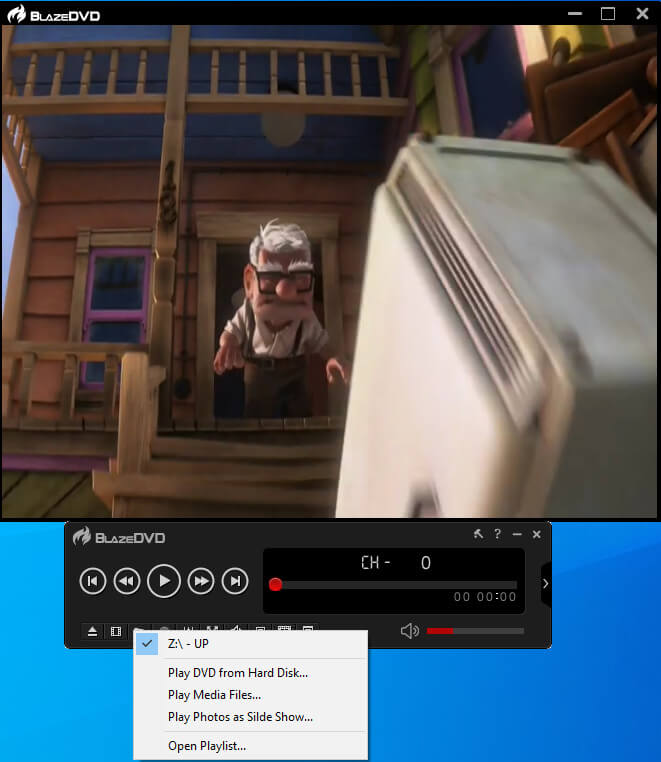Click the eject disc icon
Viewport: 661px width, 762px height.
tap(92, 631)
